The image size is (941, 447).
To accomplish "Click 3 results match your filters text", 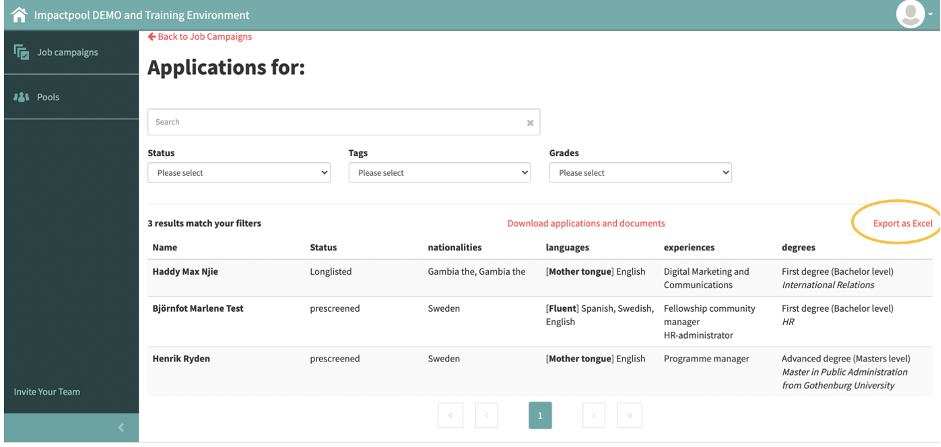I will (205, 223).
